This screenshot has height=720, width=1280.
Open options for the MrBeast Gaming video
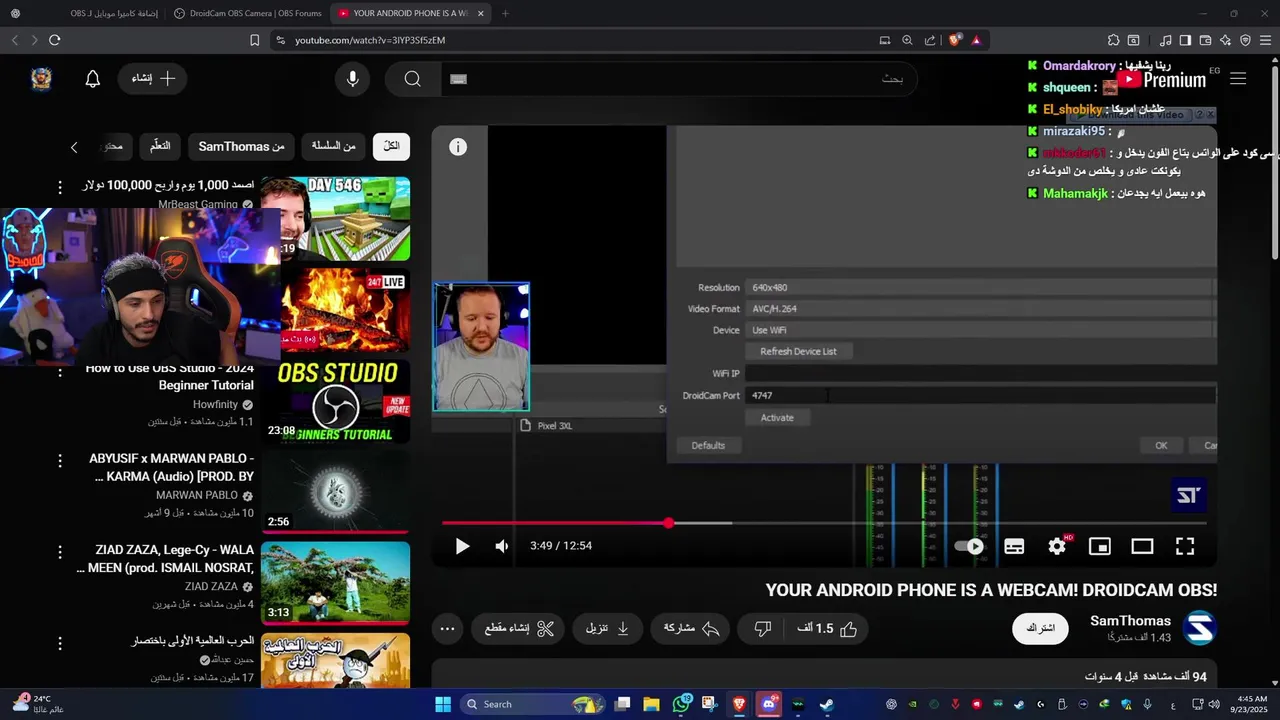click(60, 187)
